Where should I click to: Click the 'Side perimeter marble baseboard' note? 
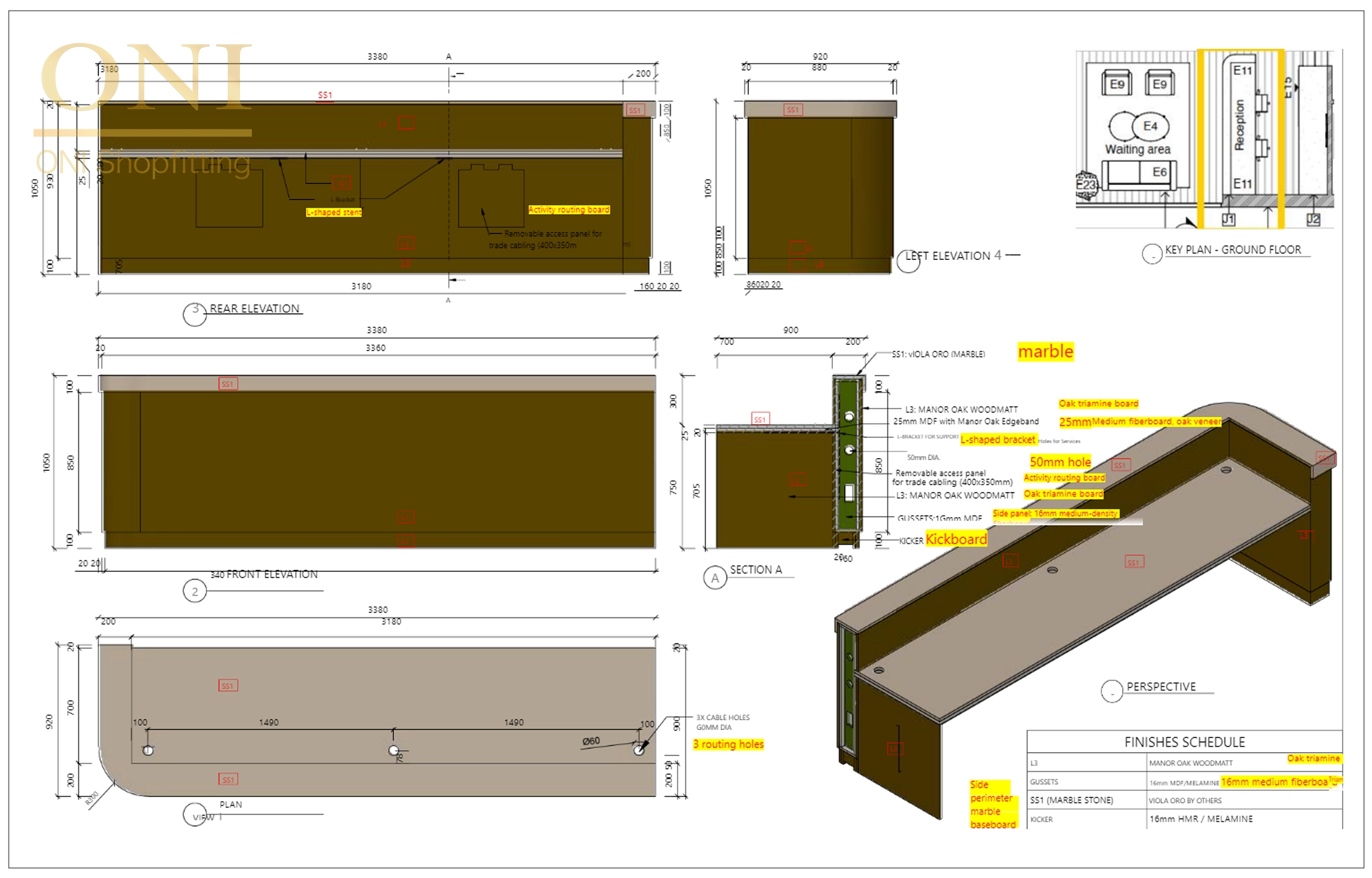pos(992,804)
